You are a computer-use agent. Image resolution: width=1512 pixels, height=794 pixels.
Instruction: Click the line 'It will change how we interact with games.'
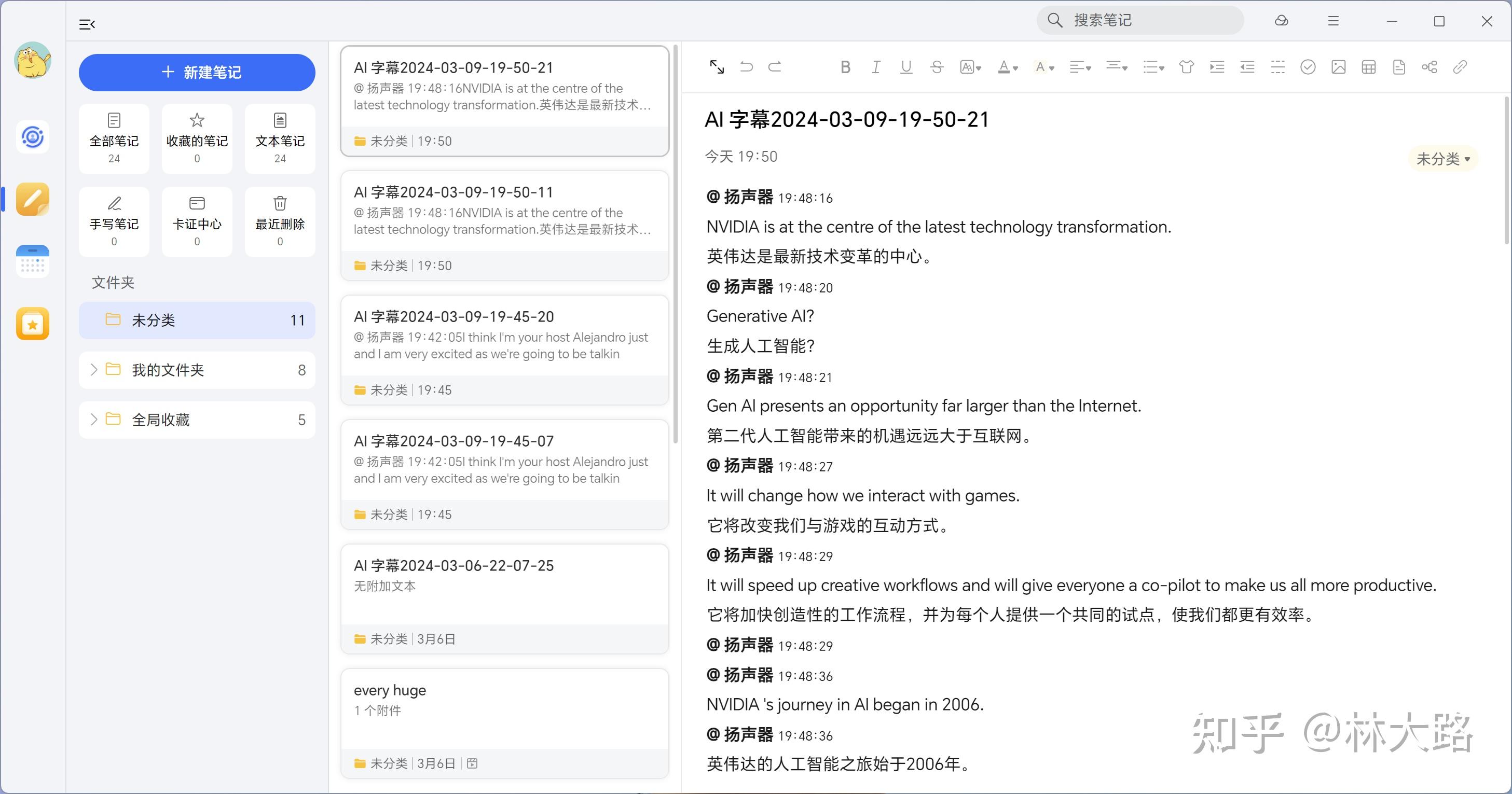[863, 496]
